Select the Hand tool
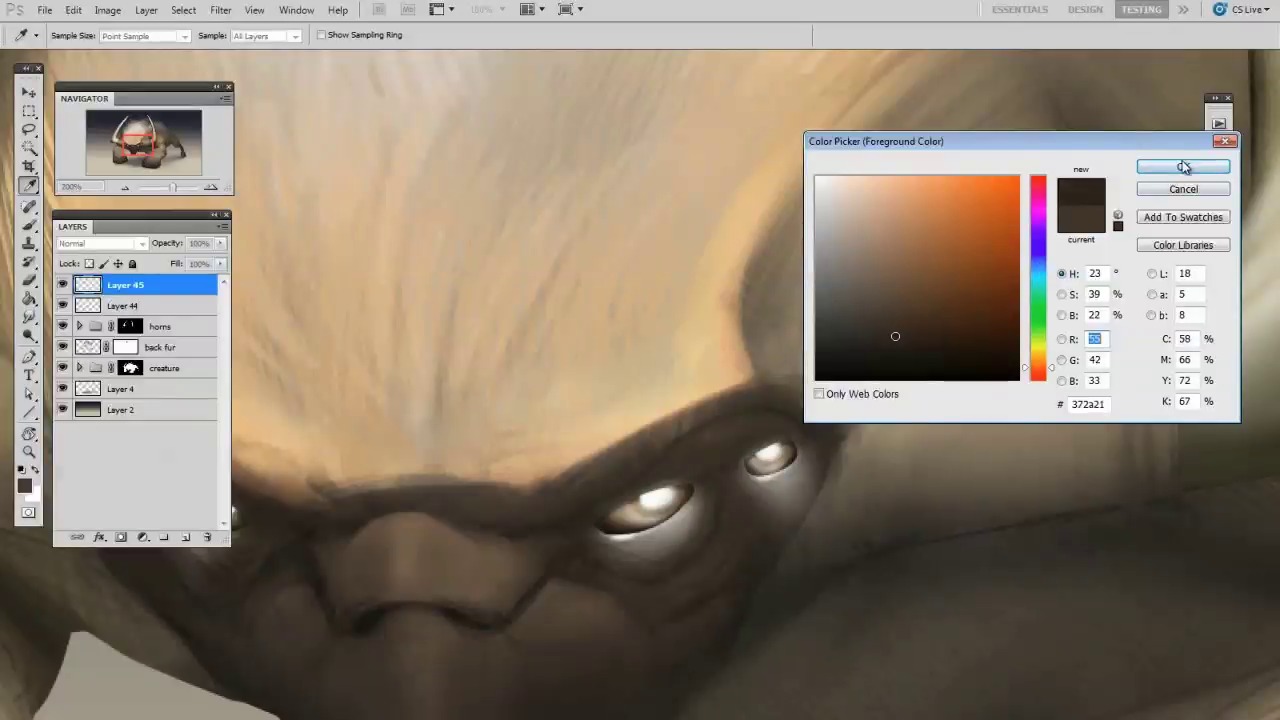Image resolution: width=1280 pixels, height=720 pixels. click(x=29, y=434)
